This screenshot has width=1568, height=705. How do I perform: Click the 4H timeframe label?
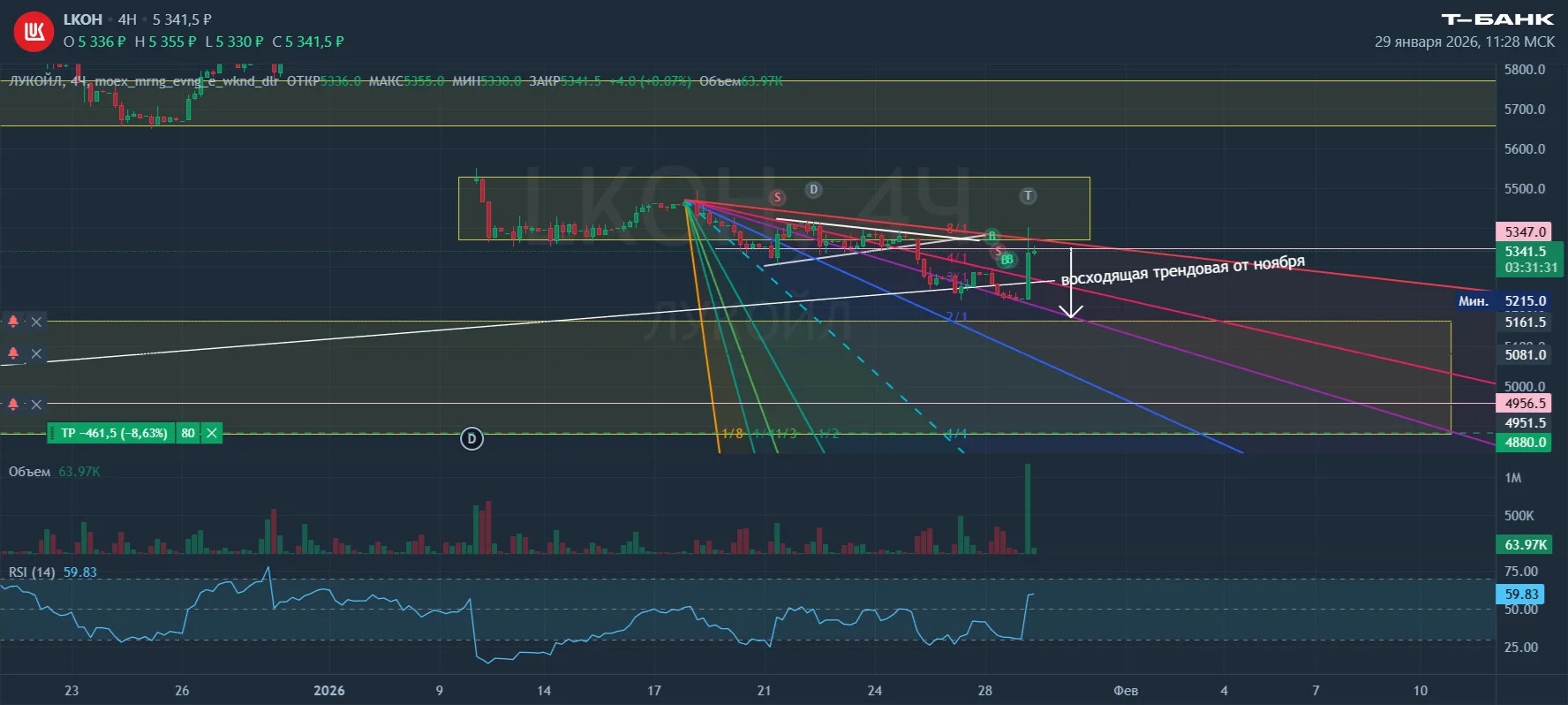127,19
